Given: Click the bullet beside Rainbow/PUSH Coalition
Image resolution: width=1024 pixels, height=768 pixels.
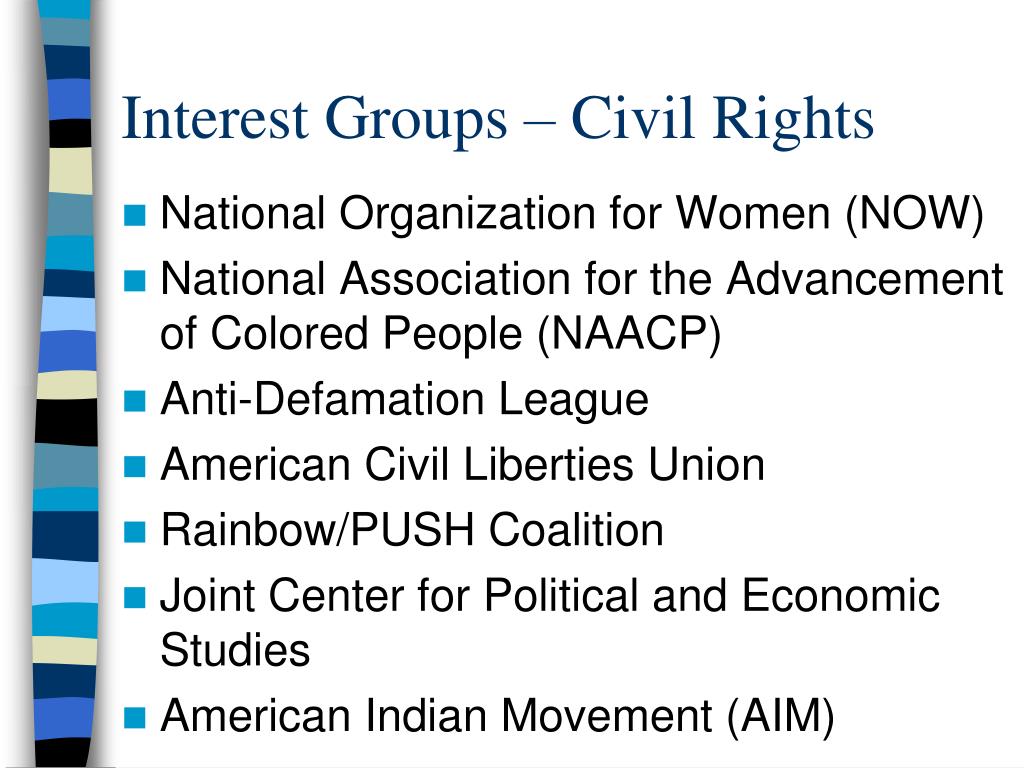Looking at the screenshot, I should (x=135, y=532).
